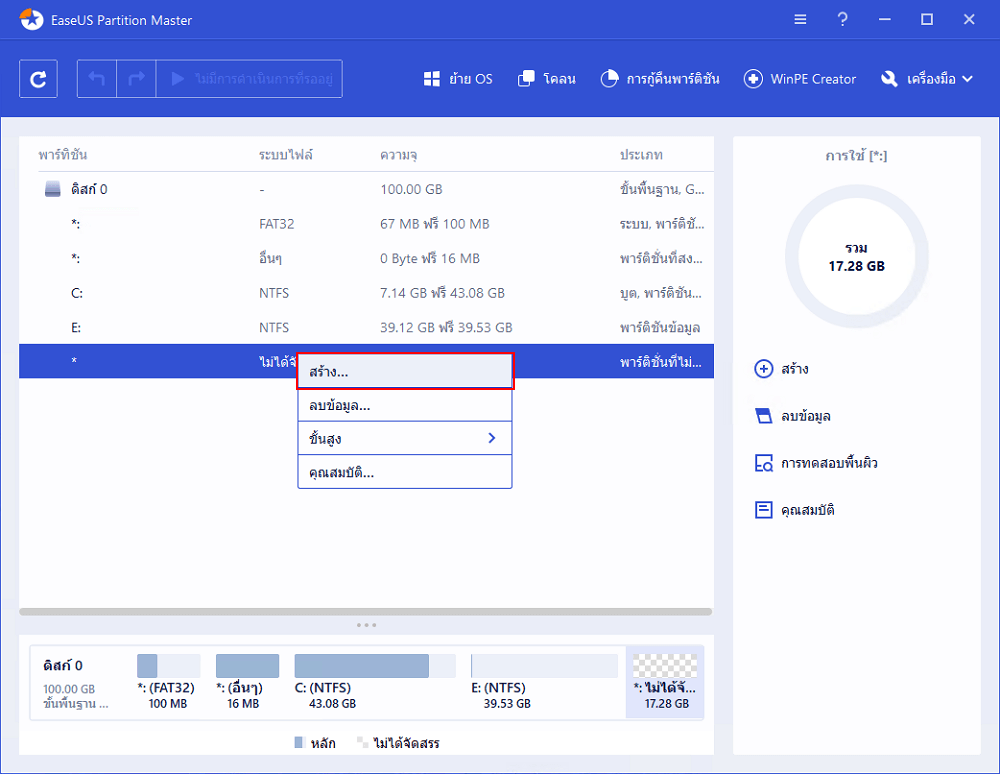Click the execute pending operations play button
Viewport: 1000px width, 774px height.
(249, 79)
